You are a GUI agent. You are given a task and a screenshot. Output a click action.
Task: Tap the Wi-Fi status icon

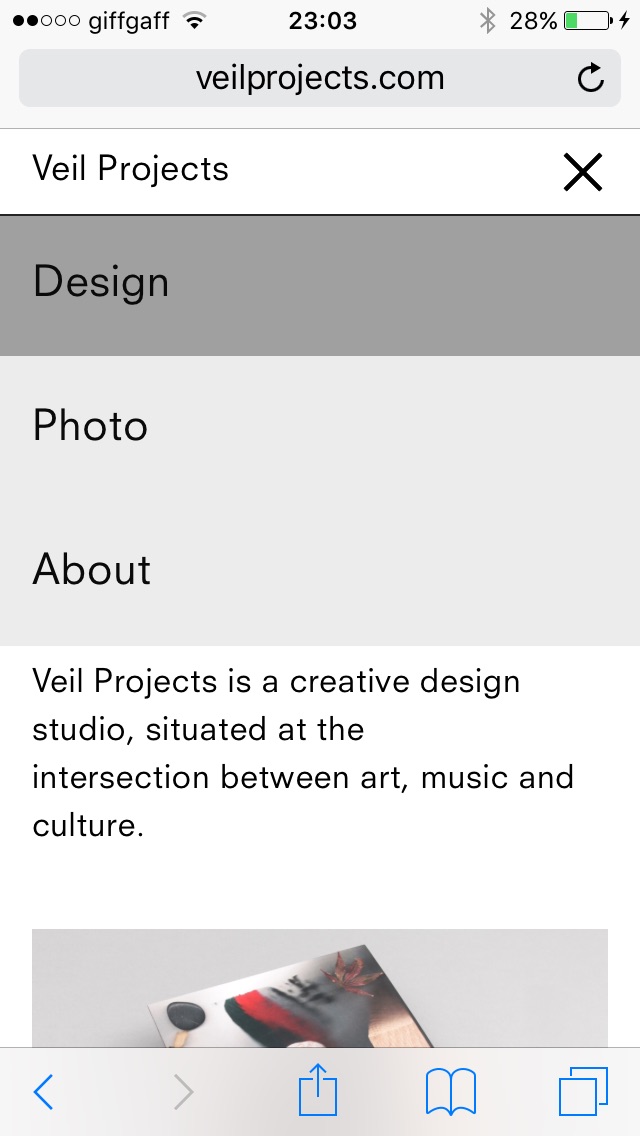[x=195, y=20]
